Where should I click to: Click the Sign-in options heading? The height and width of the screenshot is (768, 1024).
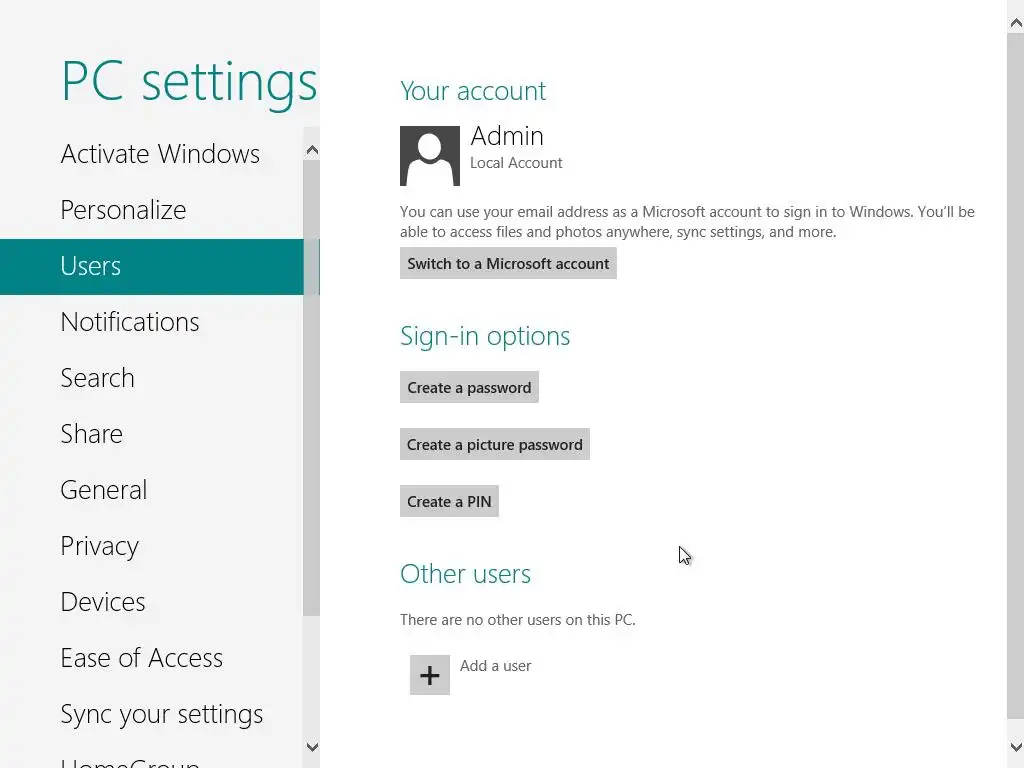click(485, 337)
